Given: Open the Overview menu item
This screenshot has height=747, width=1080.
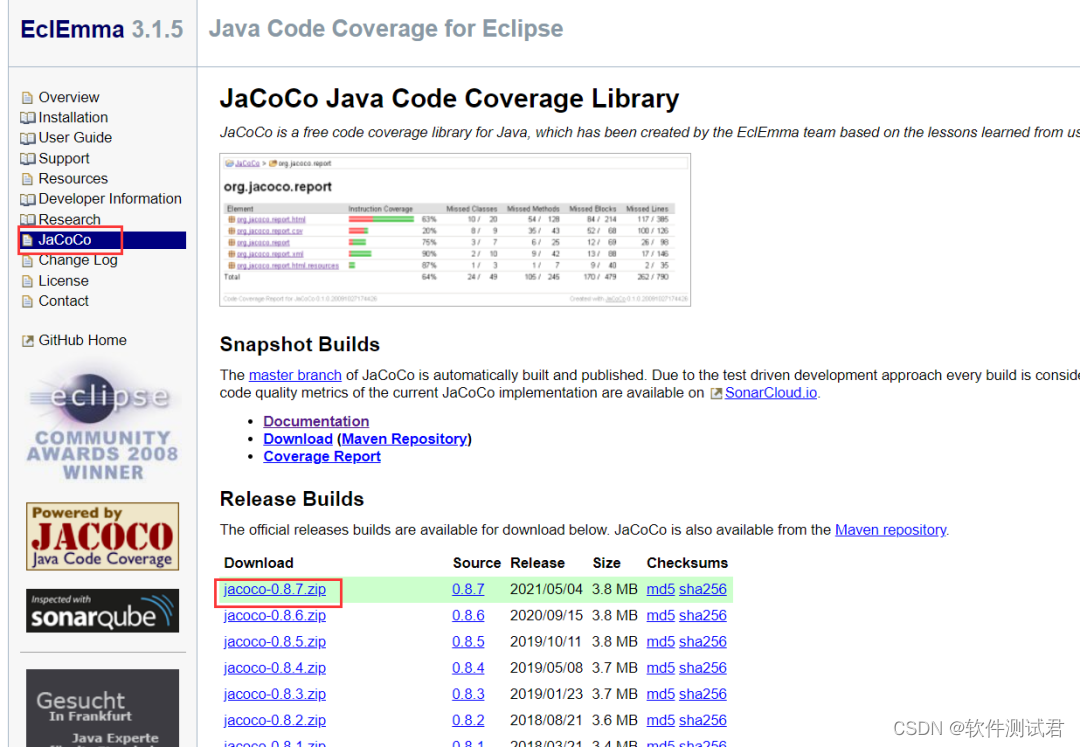Looking at the screenshot, I should [69, 97].
